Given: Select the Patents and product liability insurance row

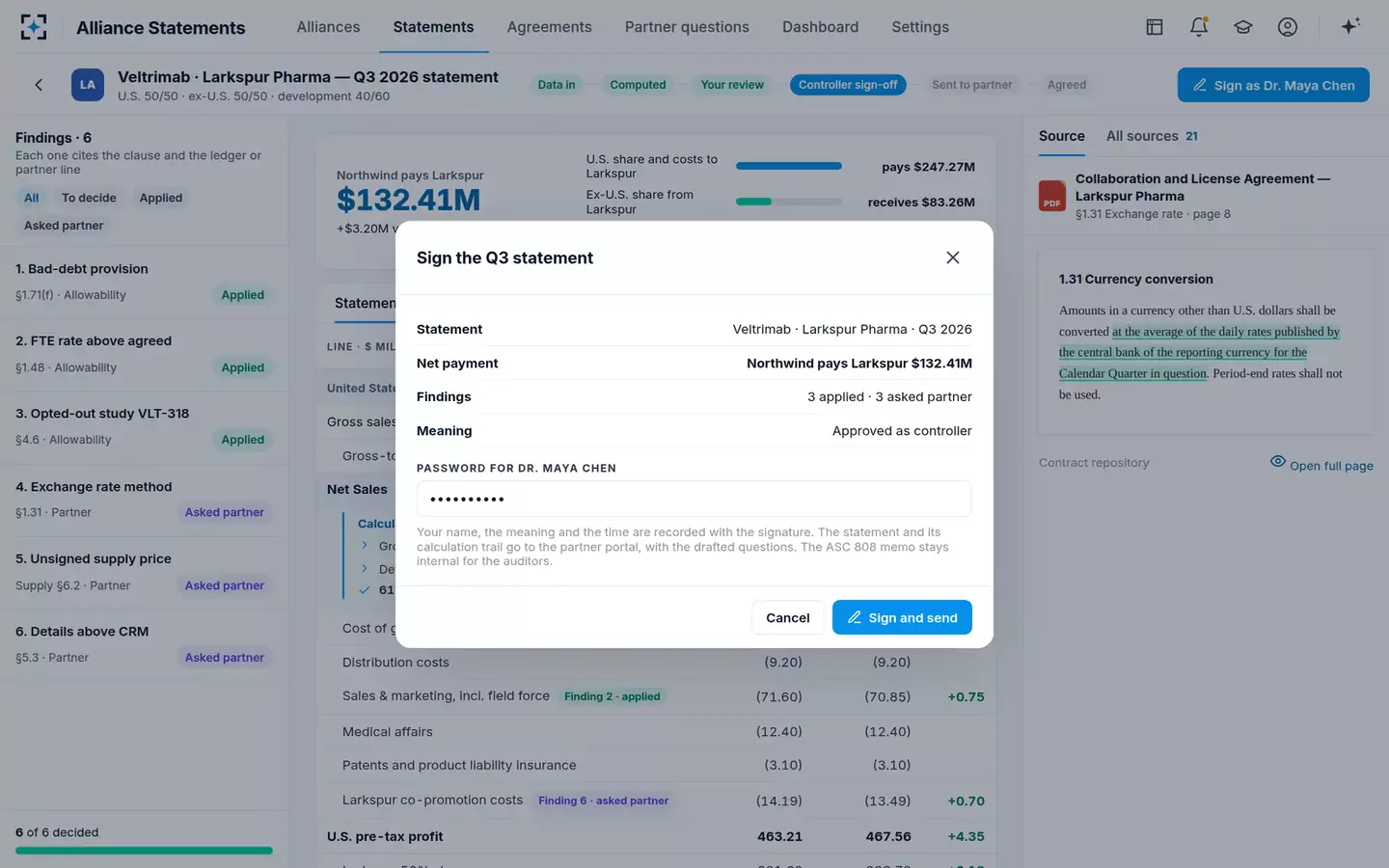Looking at the screenshot, I should (x=656, y=765).
